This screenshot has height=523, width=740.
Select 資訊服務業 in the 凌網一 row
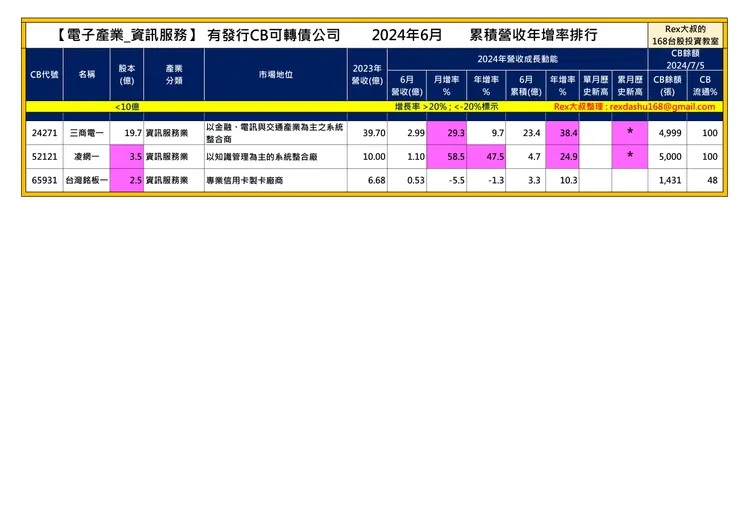pos(167,157)
